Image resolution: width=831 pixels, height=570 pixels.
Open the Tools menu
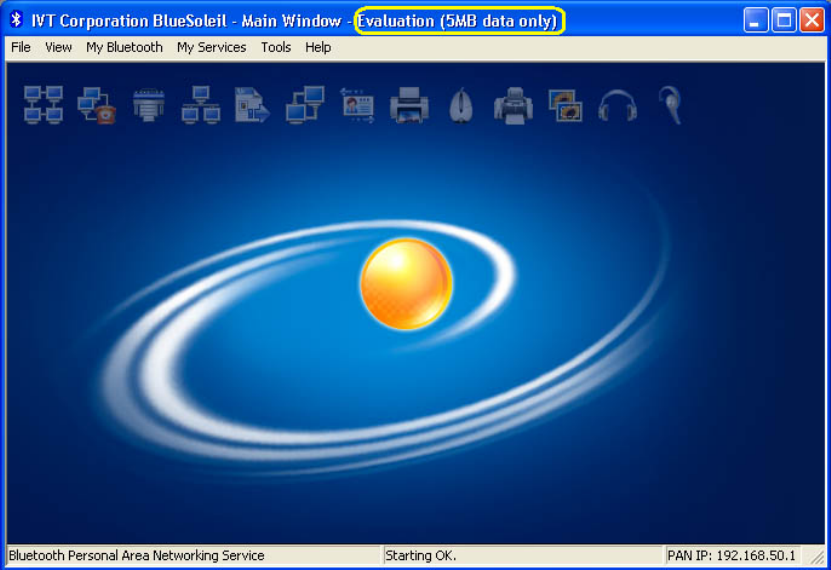[276, 47]
